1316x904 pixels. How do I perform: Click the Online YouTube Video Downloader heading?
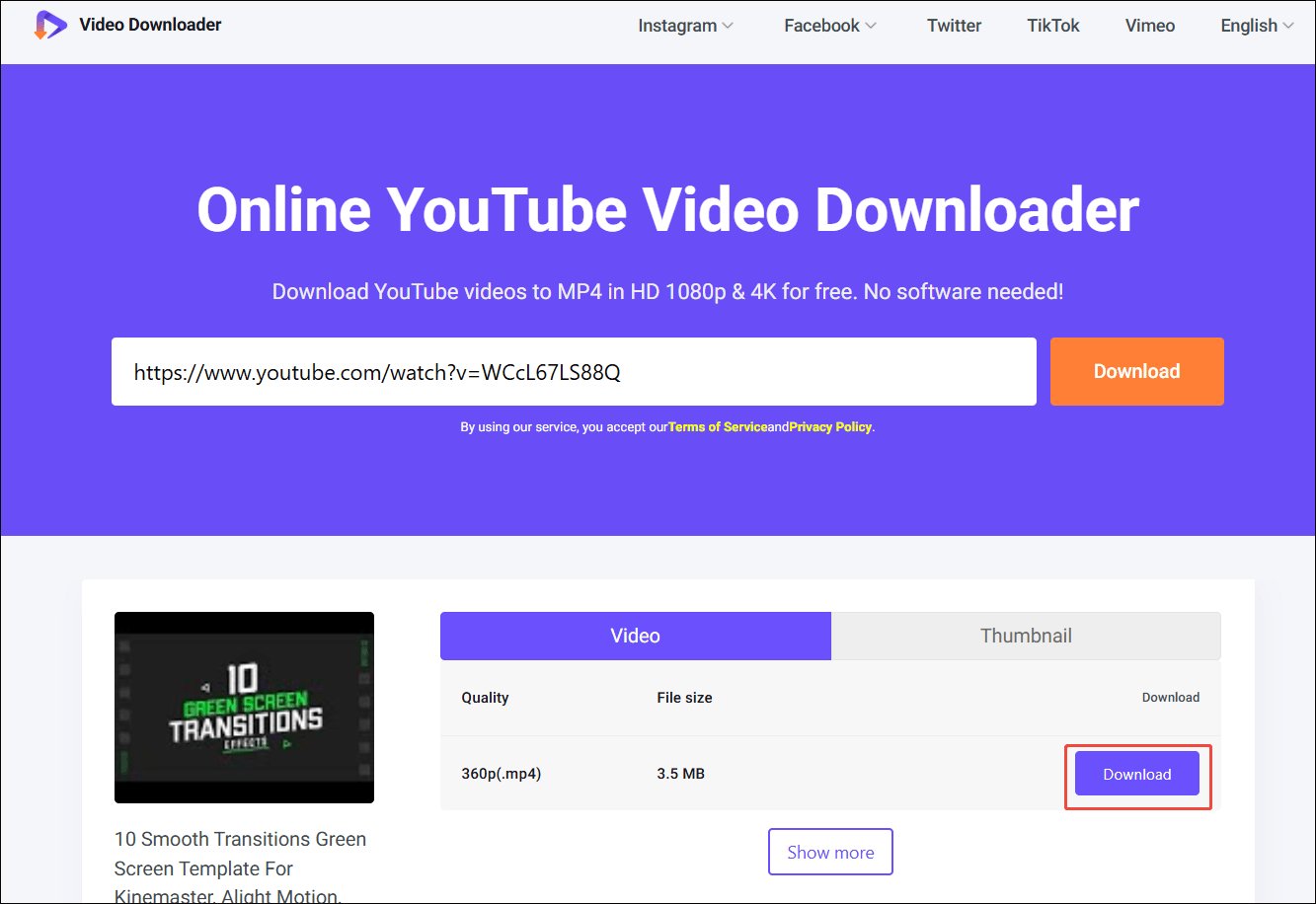(x=668, y=209)
